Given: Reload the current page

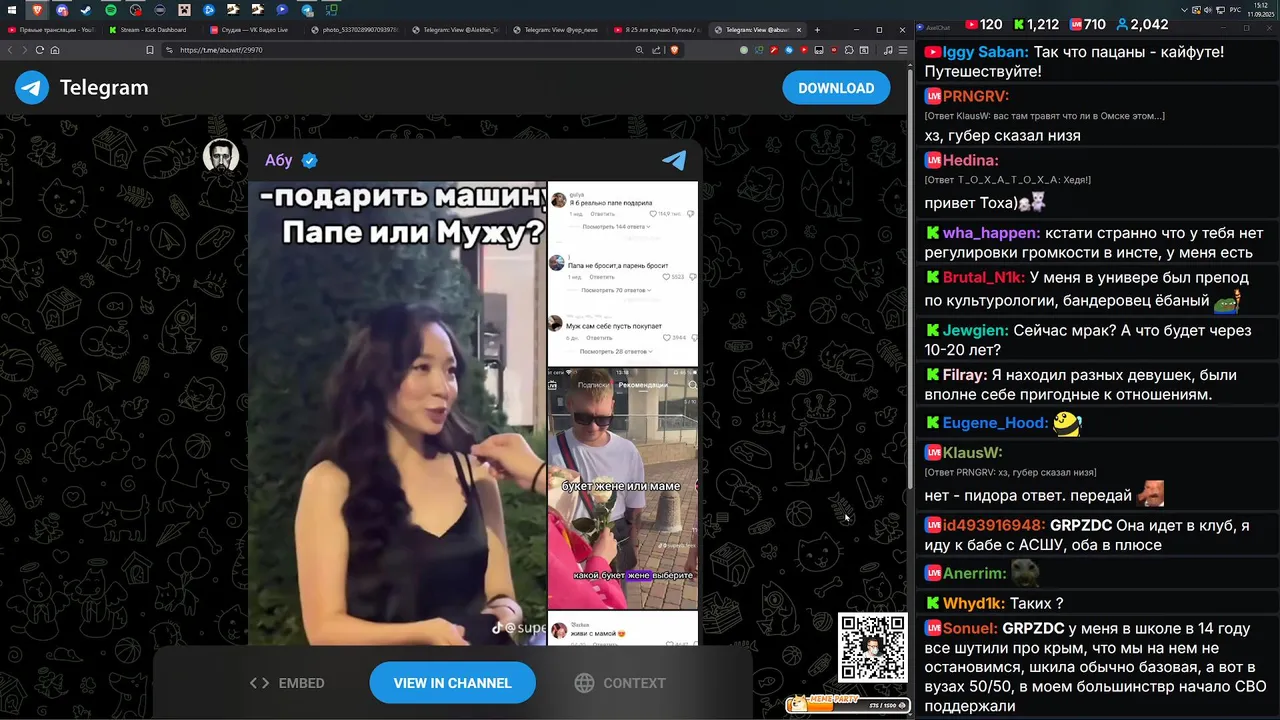Looking at the screenshot, I should click(x=40, y=50).
